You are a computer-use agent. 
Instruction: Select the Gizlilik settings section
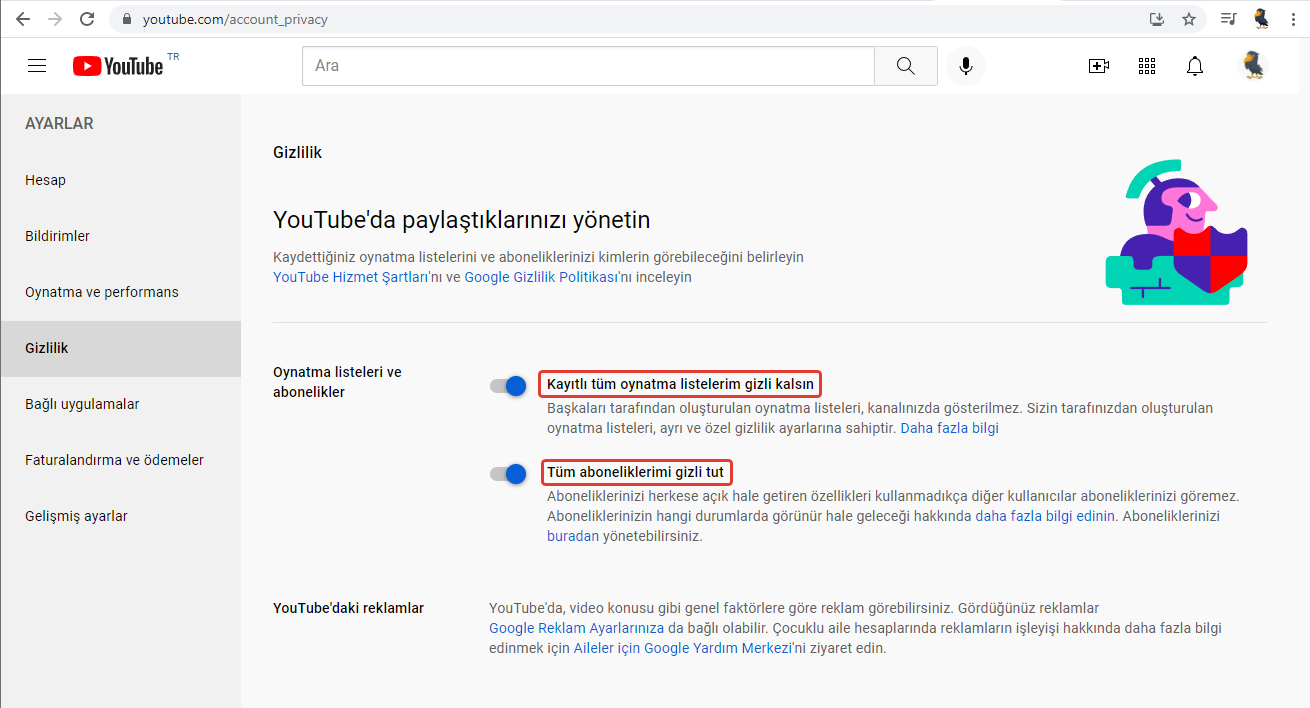click(120, 348)
